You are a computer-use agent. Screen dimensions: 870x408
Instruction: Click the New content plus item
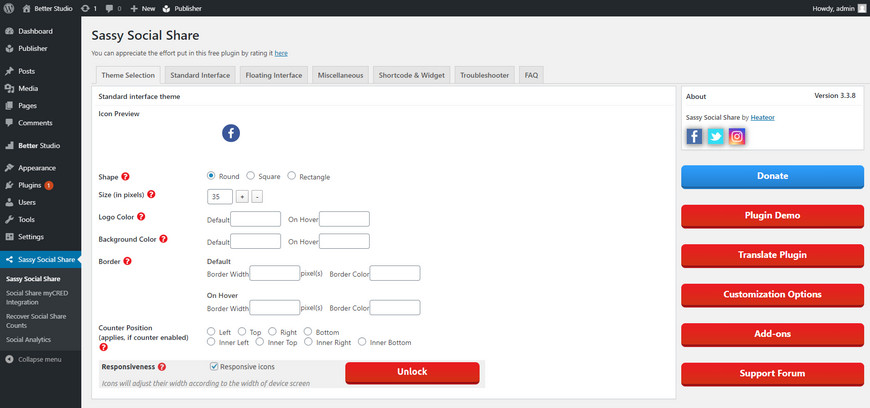pyautogui.click(x=143, y=8)
